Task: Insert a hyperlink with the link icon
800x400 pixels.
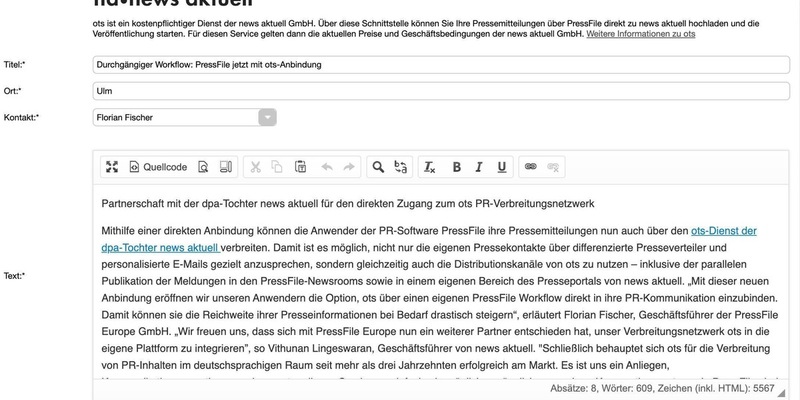Action: click(x=531, y=167)
